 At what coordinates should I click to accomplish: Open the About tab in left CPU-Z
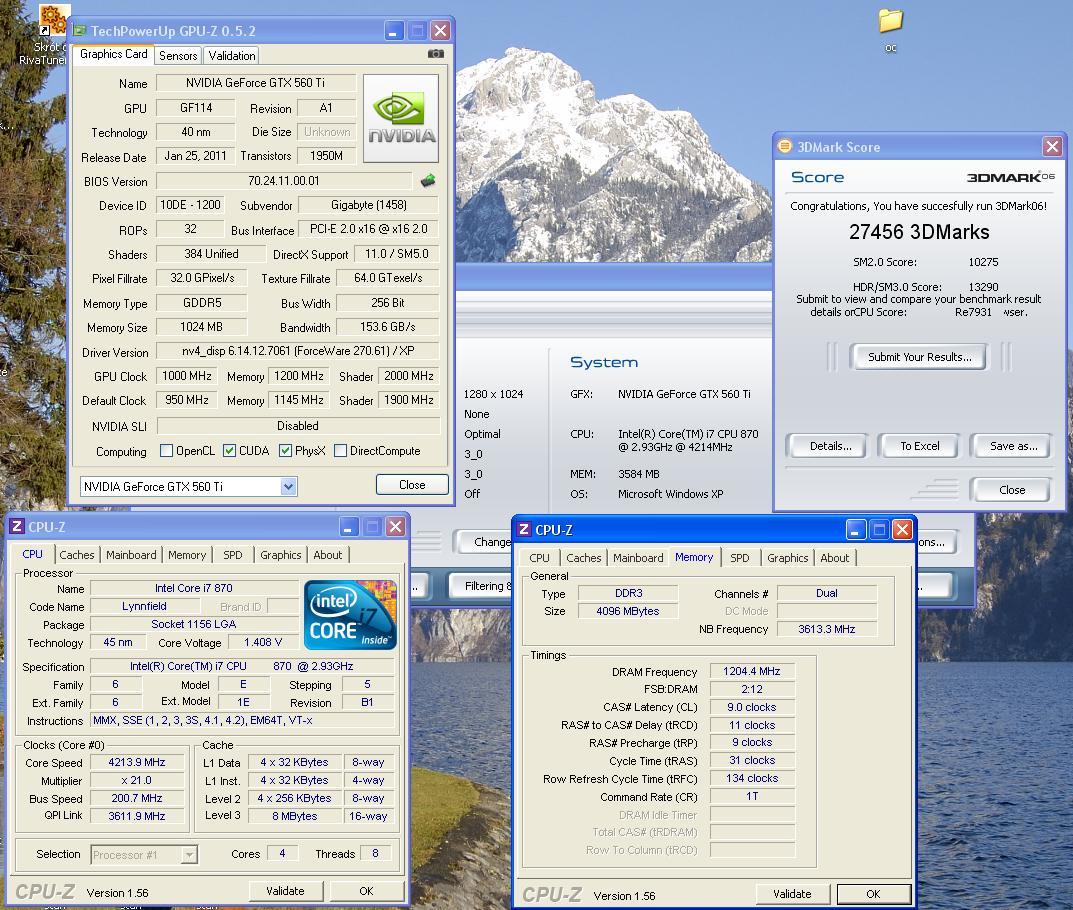point(328,555)
